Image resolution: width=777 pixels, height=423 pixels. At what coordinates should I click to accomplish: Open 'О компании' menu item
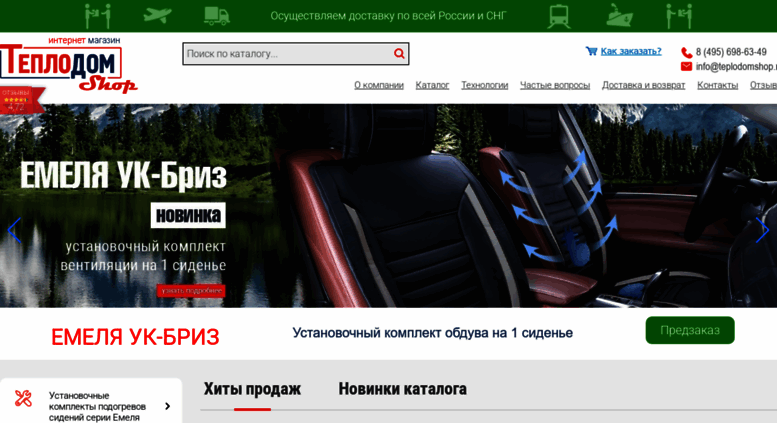click(x=379, y=85)
